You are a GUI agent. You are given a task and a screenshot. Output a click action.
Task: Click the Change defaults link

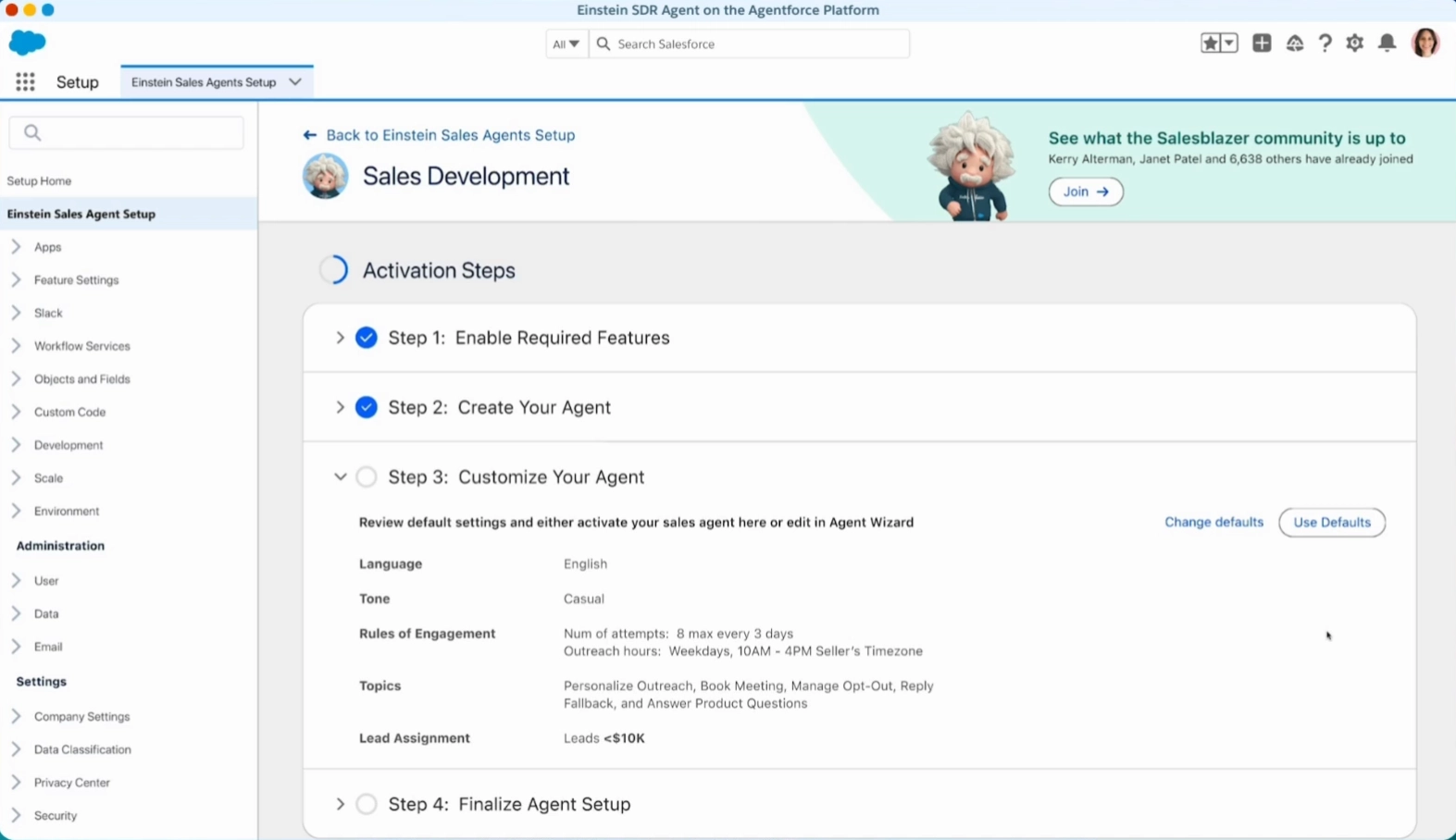[x=1213, y=522]
